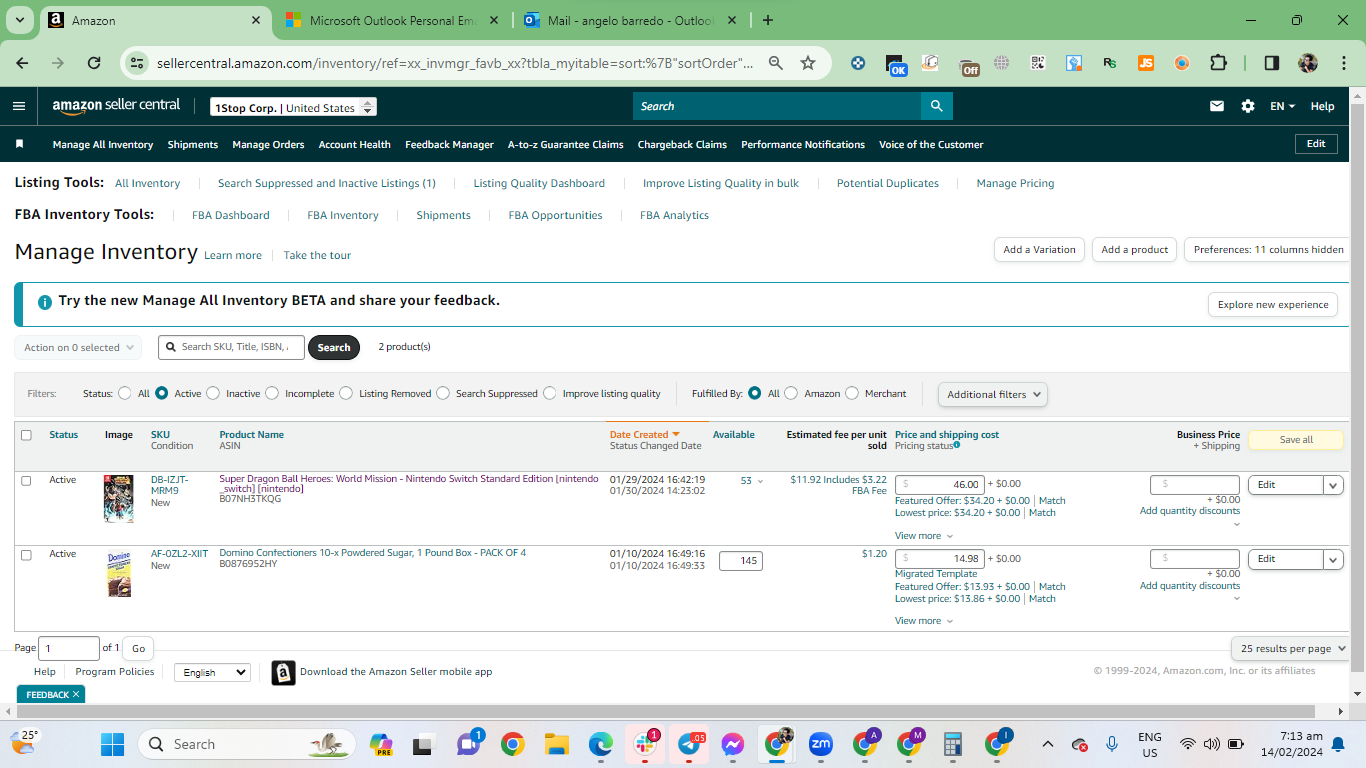Click the Add a product button
This screenshot has height=768, width=1366.
click(x=1135, y=250)
